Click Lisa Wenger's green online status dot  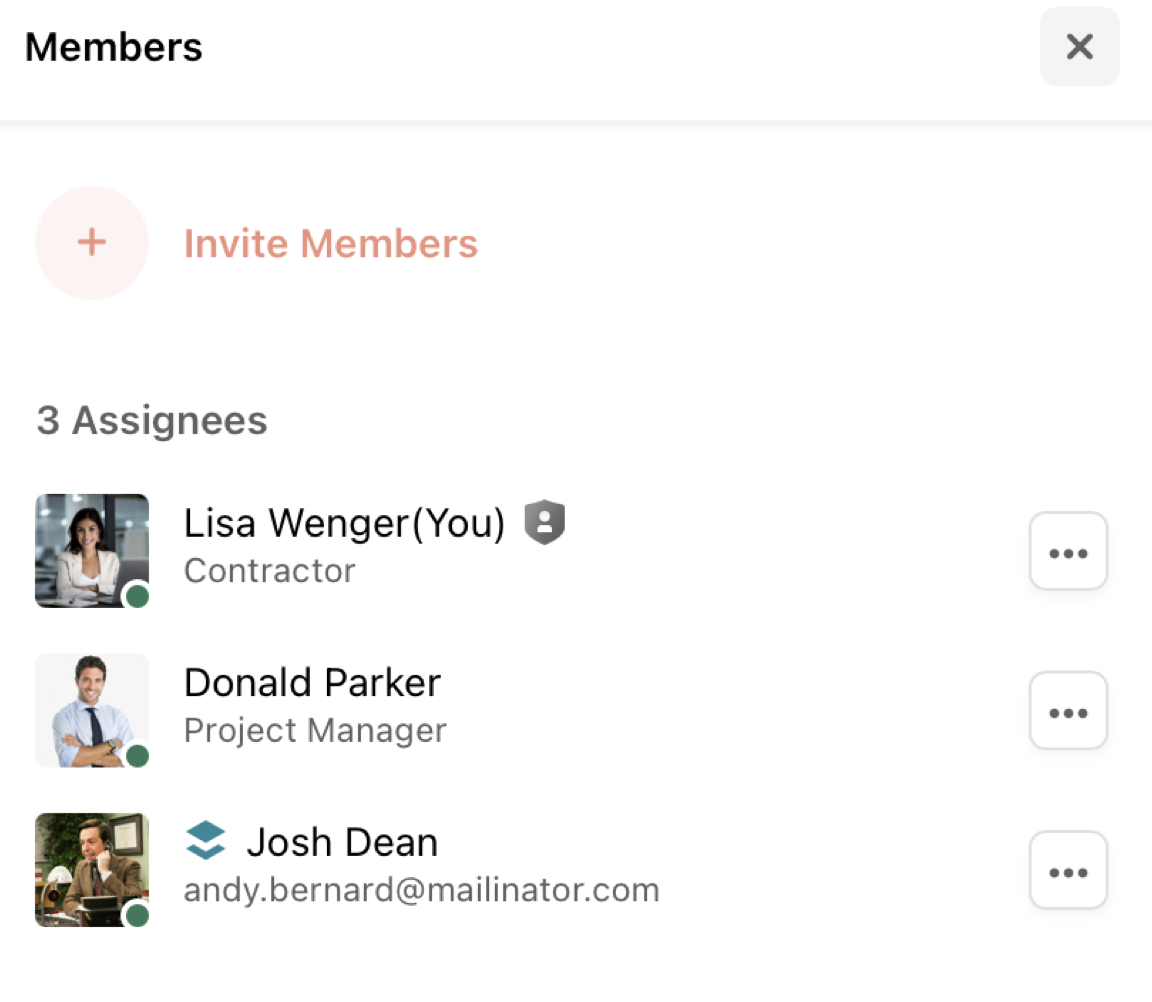click(x=137, y=596)
